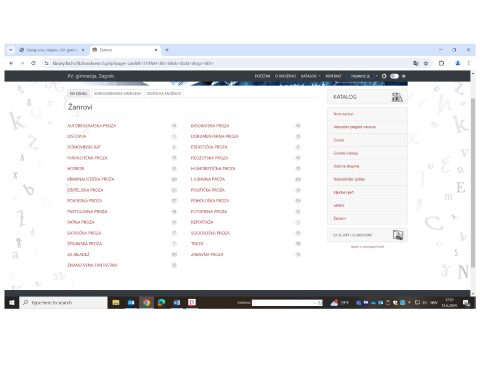Expand the arrow next to PRIJAVITE SE

point(377,76)
